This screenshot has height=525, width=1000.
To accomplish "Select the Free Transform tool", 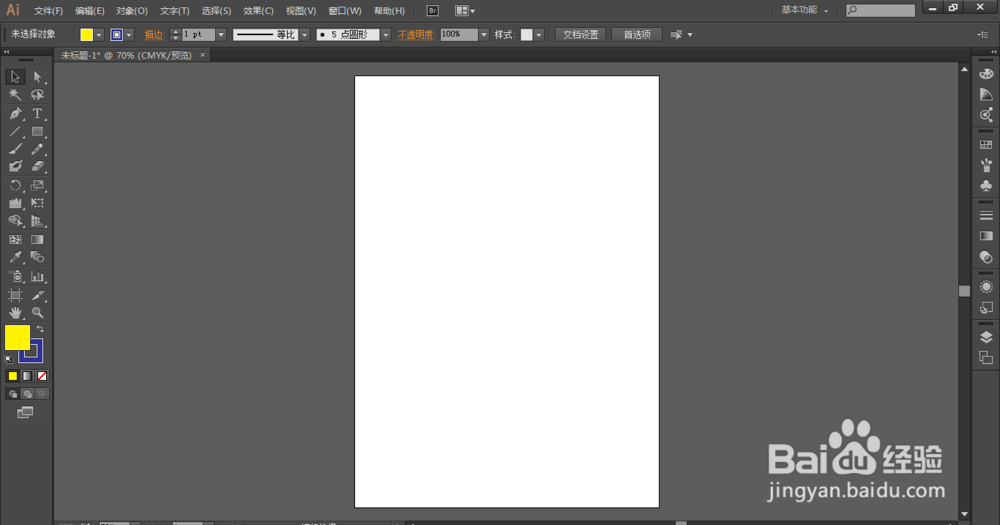I will click(37, 203).
